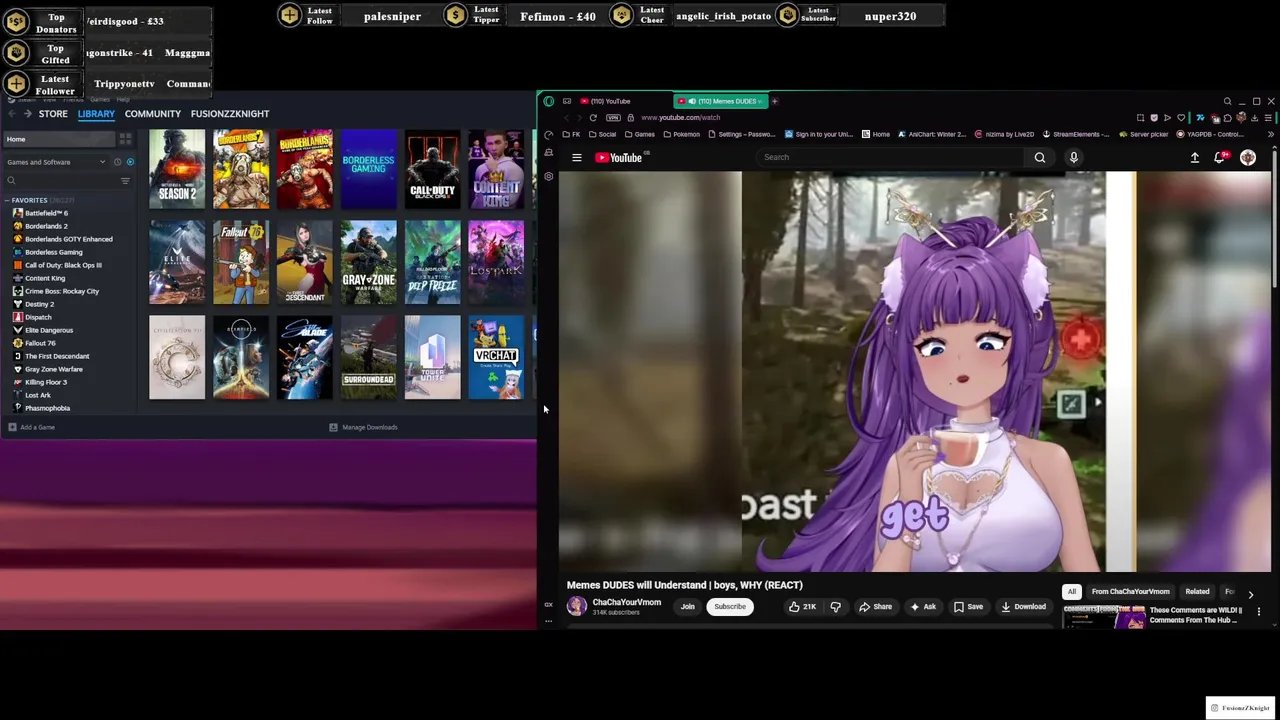Open Pokemon bookmark folder
The image size is (1280, 720).
682,134
